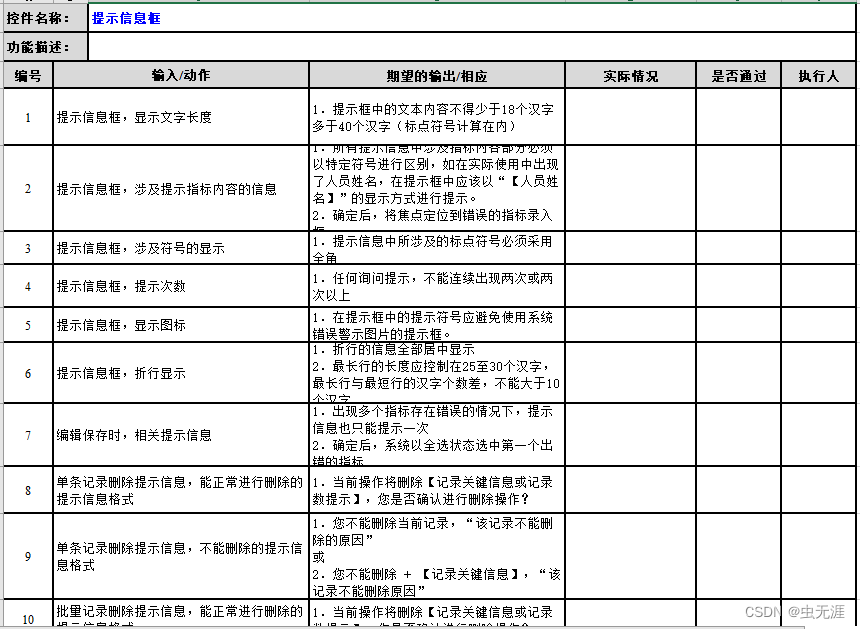The height and width of the screenshot is (629, 860).
Task: Select row number 5 cell
Action: tap(28, 325)
